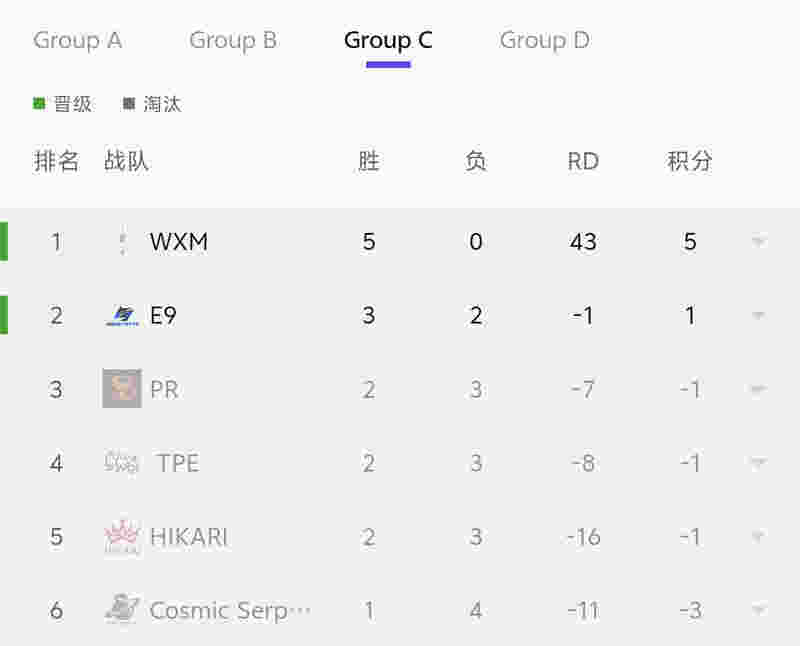Screen dimensions: 800x646
Task: Click the TPE team logo
Action: [122, 463]
